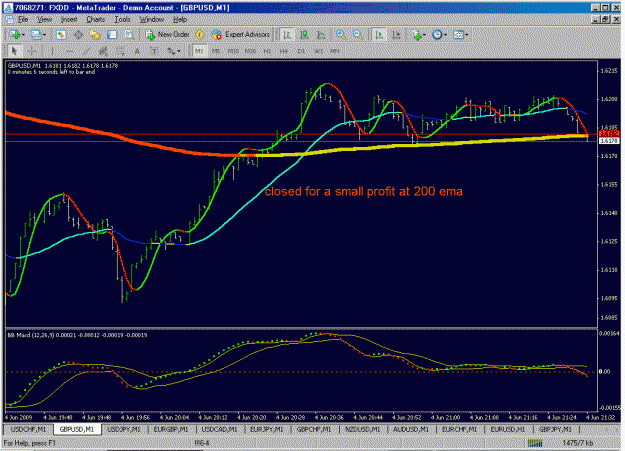The width and height of the screenshot is (625, 451).
Task: Open the Periods clock icon
Action: pyautogui.click(x=437, y=35)
